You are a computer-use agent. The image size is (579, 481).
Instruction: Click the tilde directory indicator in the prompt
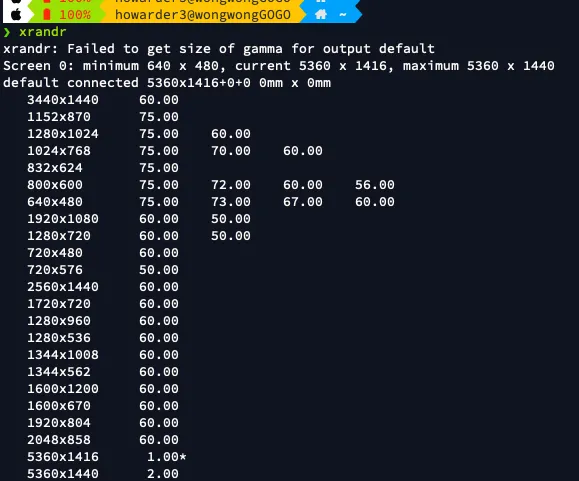(343, 15)
